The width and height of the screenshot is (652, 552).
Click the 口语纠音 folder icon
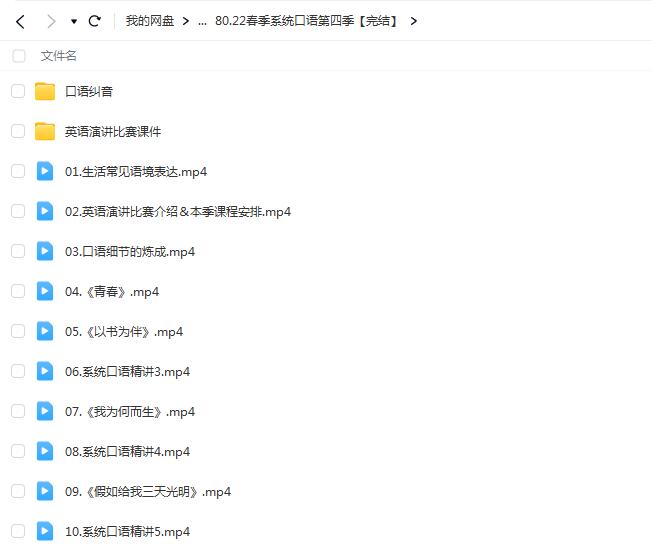(45, 91)
